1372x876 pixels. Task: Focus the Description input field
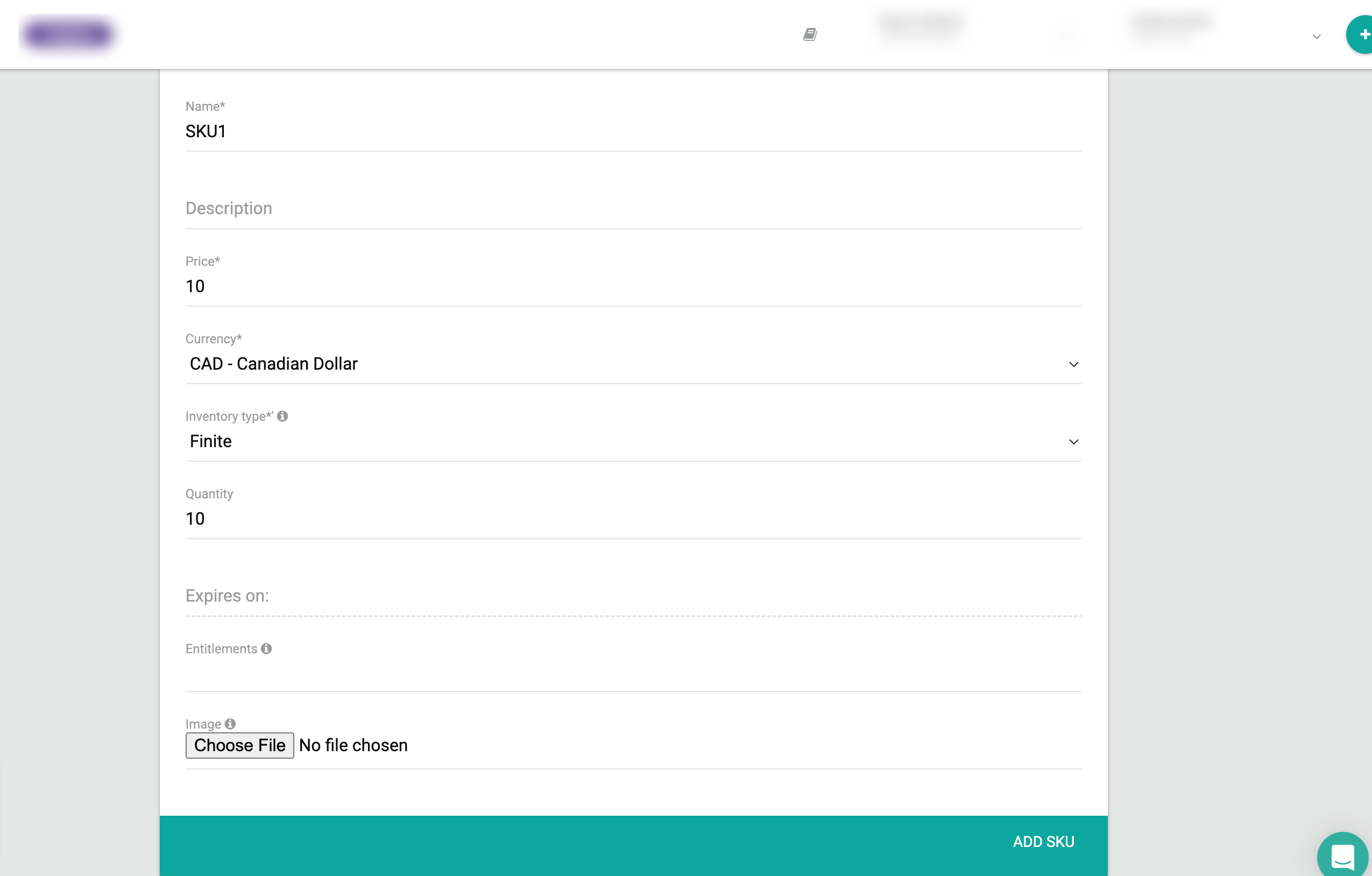632,209
